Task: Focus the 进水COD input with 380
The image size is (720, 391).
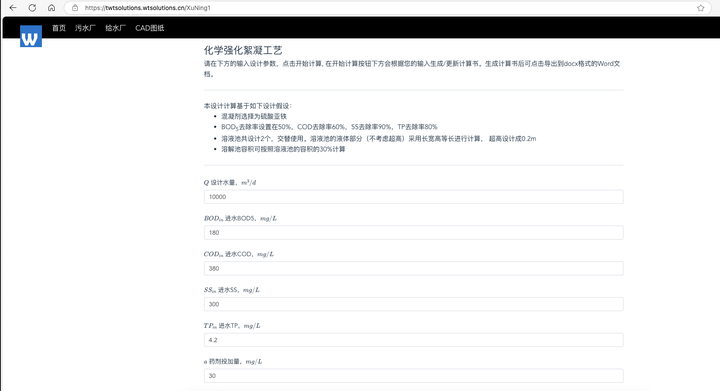Action: (x=413, y=268)
